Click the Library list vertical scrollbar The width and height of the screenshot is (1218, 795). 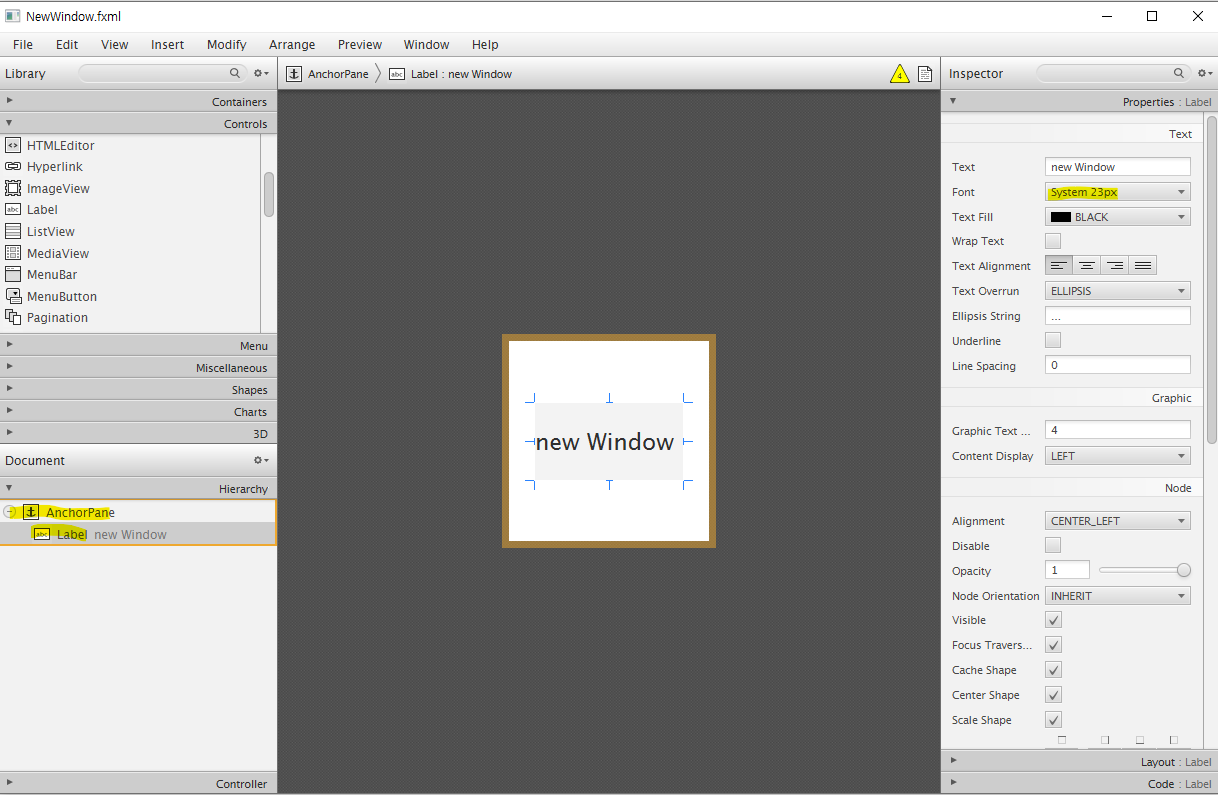click(268, 195)
